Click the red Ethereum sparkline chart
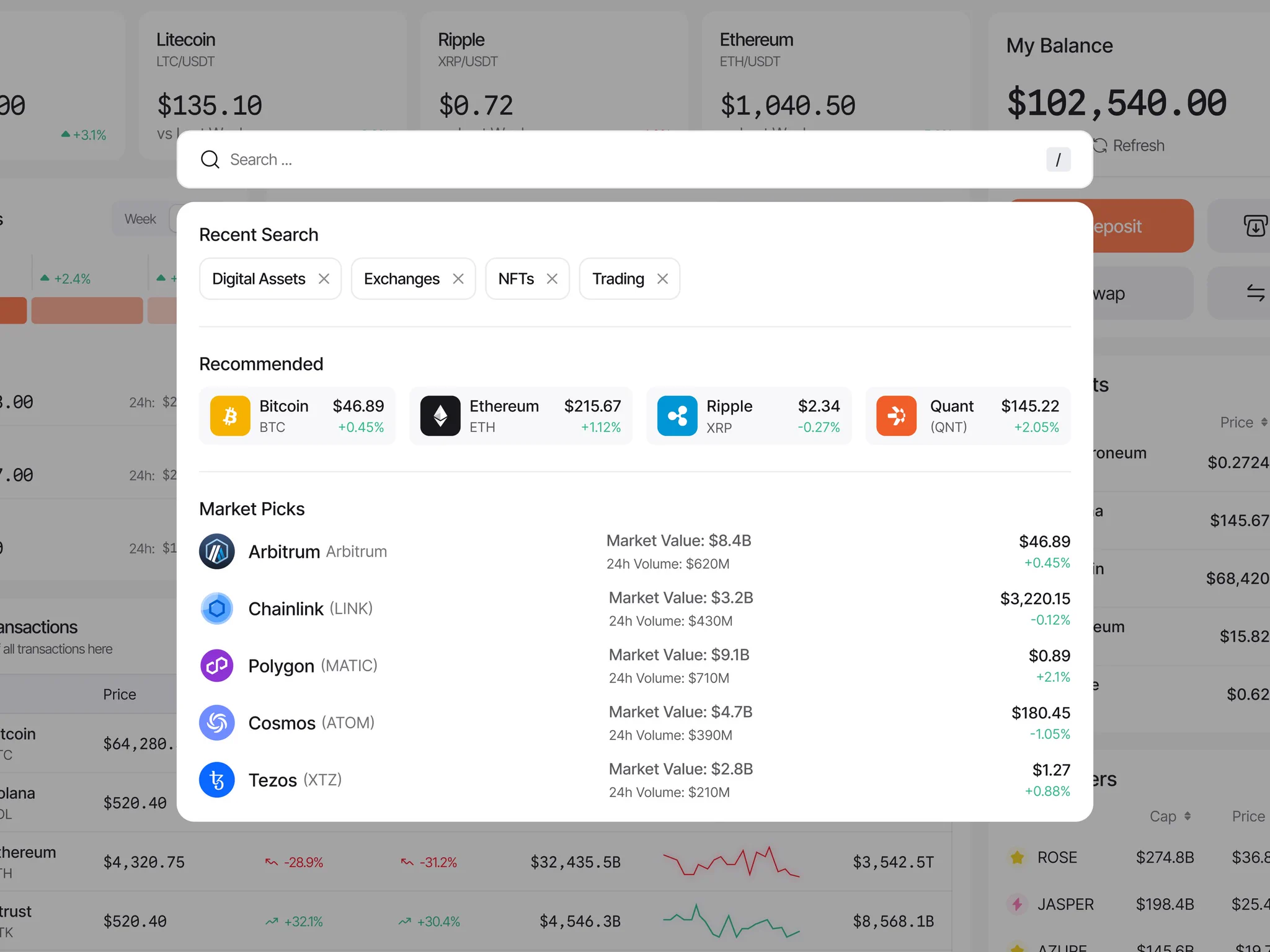 point(731,862)
